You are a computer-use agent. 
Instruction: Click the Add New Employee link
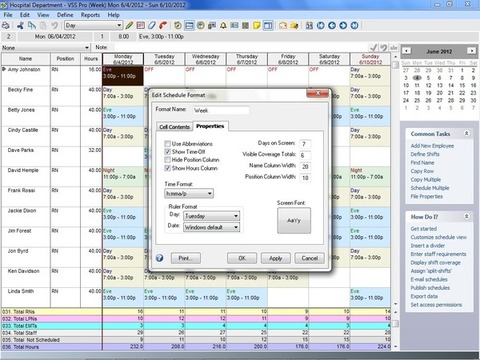click(x=432, y=146)
